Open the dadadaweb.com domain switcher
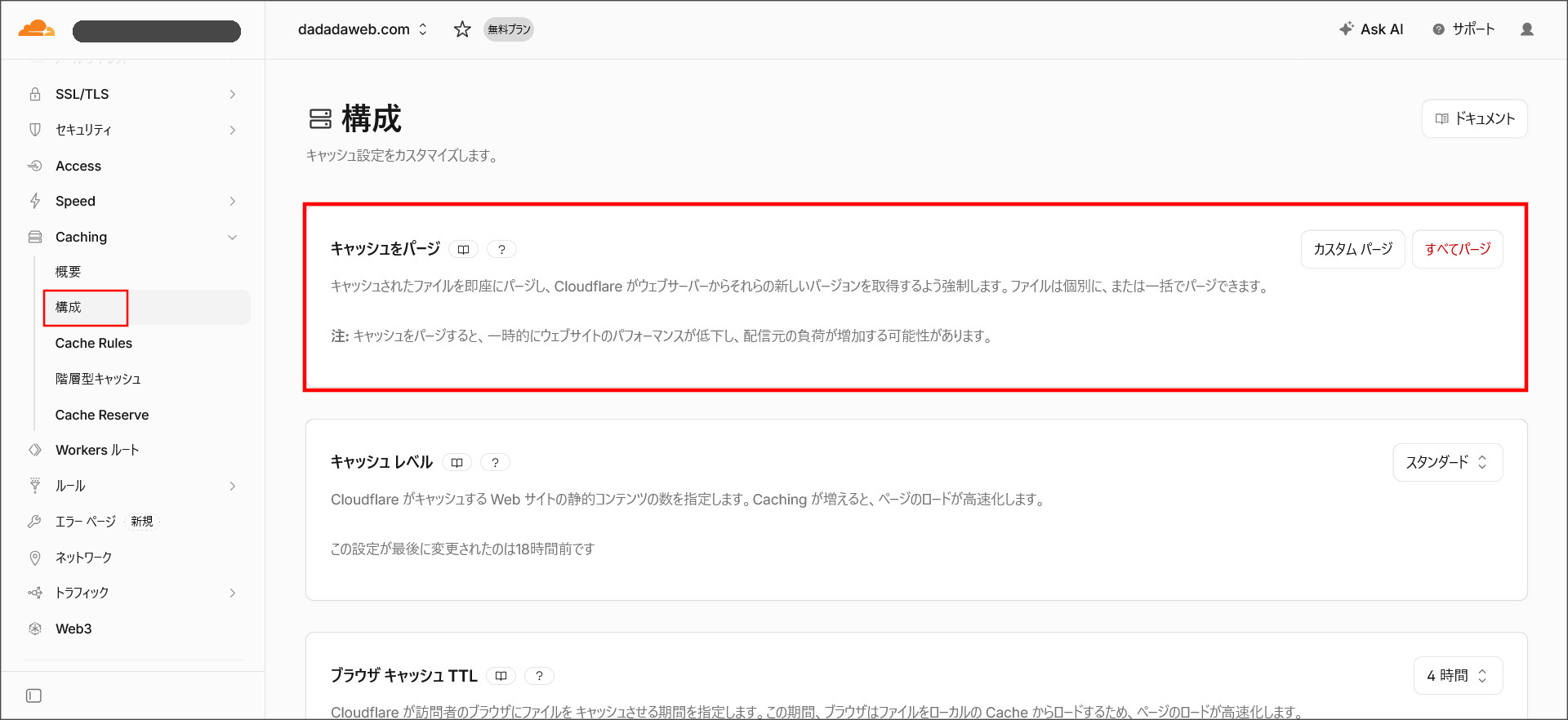The width and height of the screenshot is (1568, 720). (363, 29)
